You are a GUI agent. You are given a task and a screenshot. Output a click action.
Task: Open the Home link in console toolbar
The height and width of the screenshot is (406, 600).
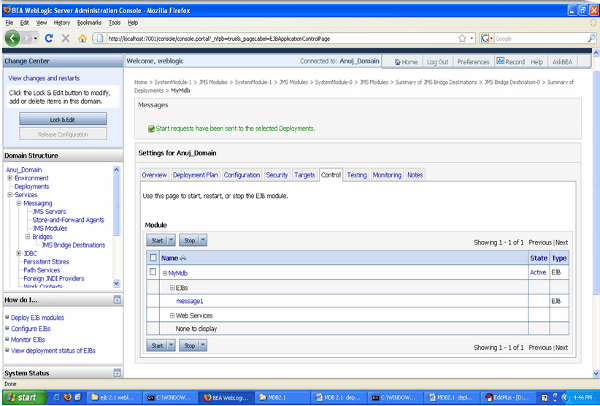406,62
